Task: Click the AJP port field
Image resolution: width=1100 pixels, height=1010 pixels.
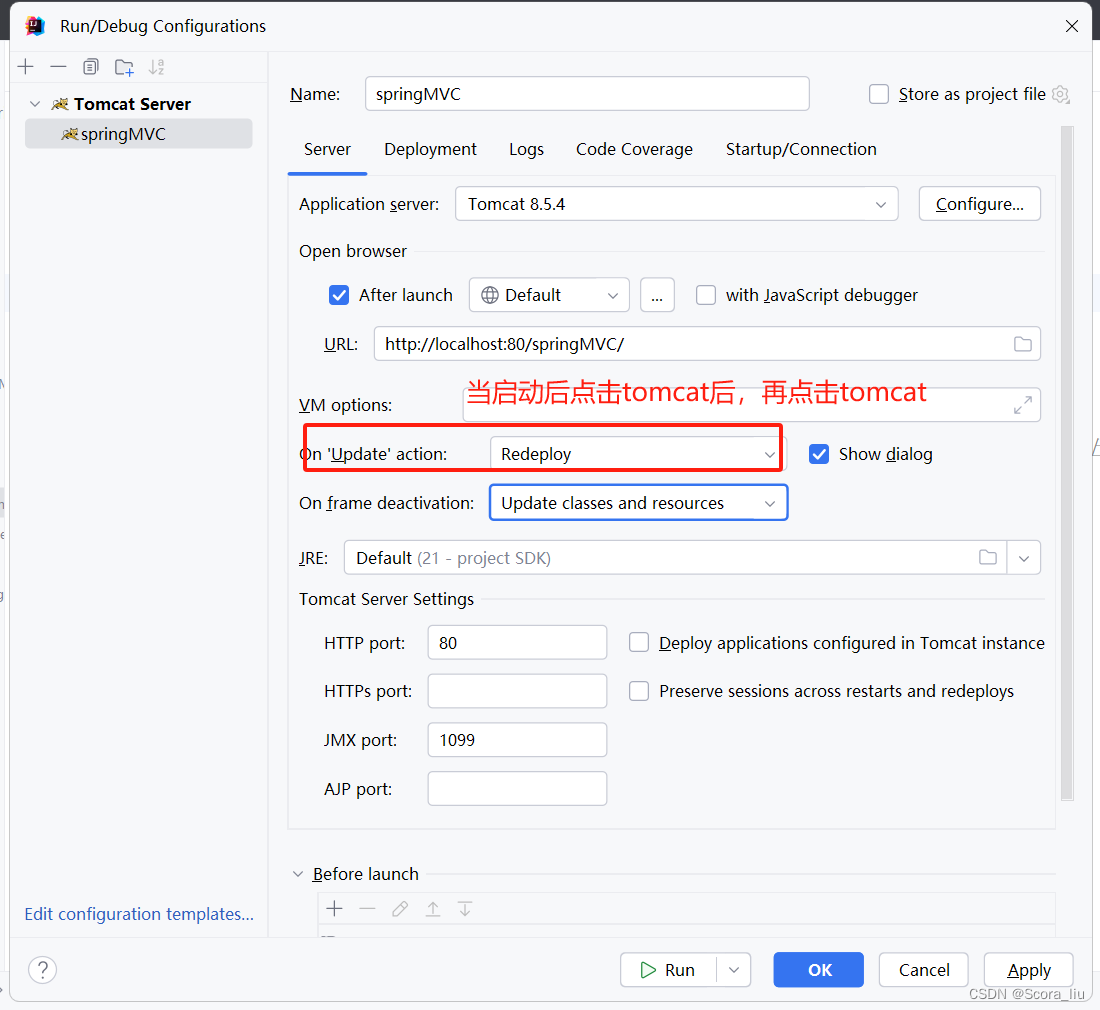Action: [517, 788]
